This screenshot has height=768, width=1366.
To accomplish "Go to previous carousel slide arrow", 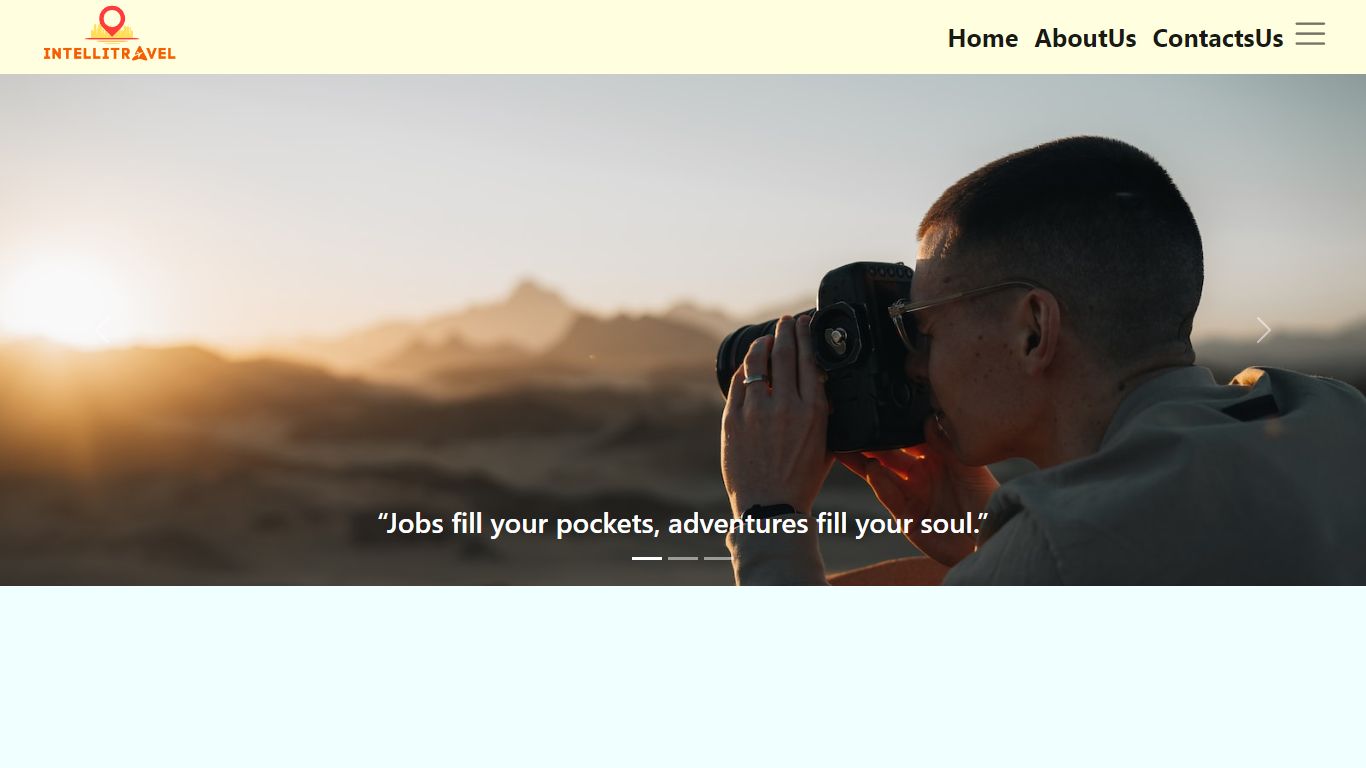I will [102, 330].
